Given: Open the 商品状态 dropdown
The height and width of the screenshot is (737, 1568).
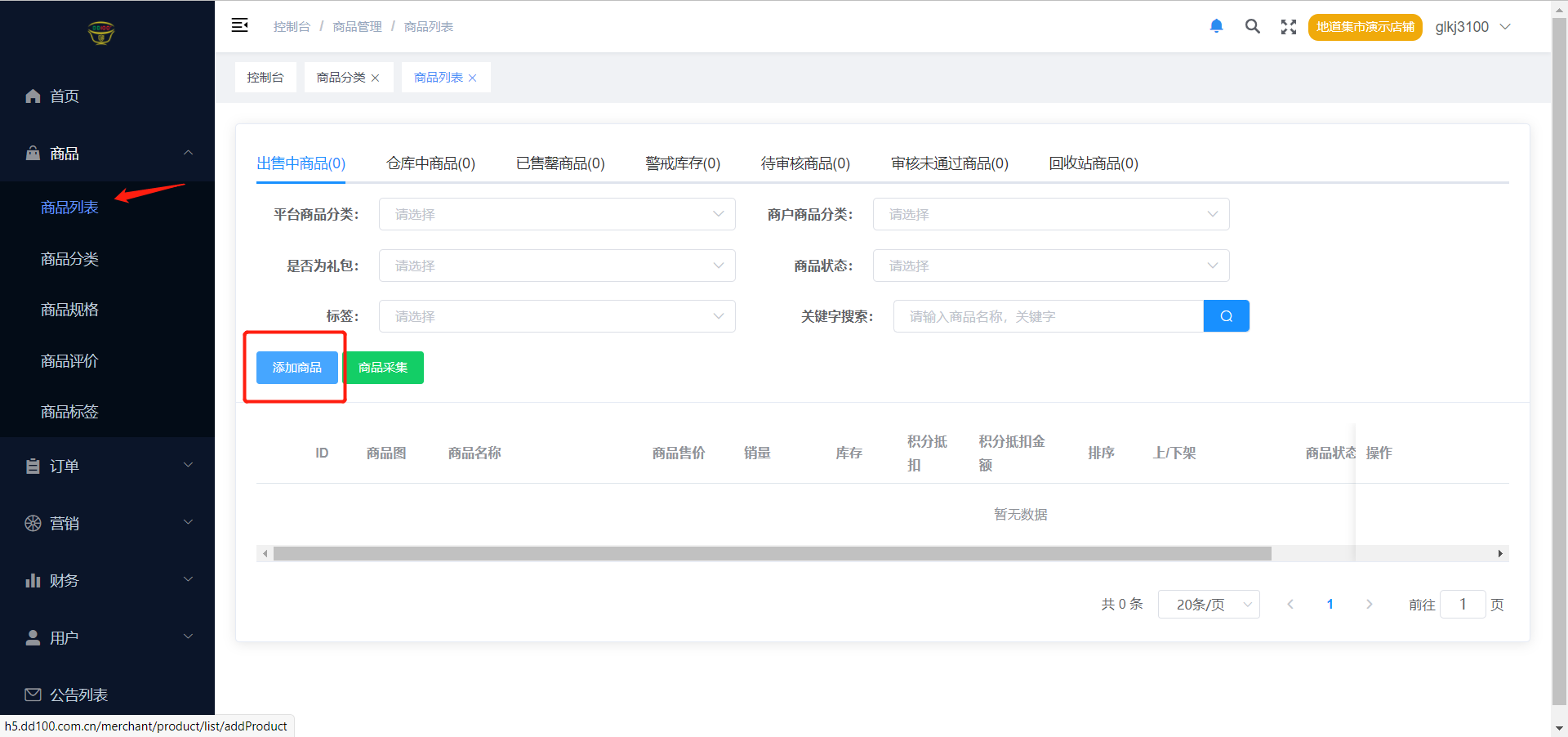Looking at the screenshot, I should [x=1050, y=266].
